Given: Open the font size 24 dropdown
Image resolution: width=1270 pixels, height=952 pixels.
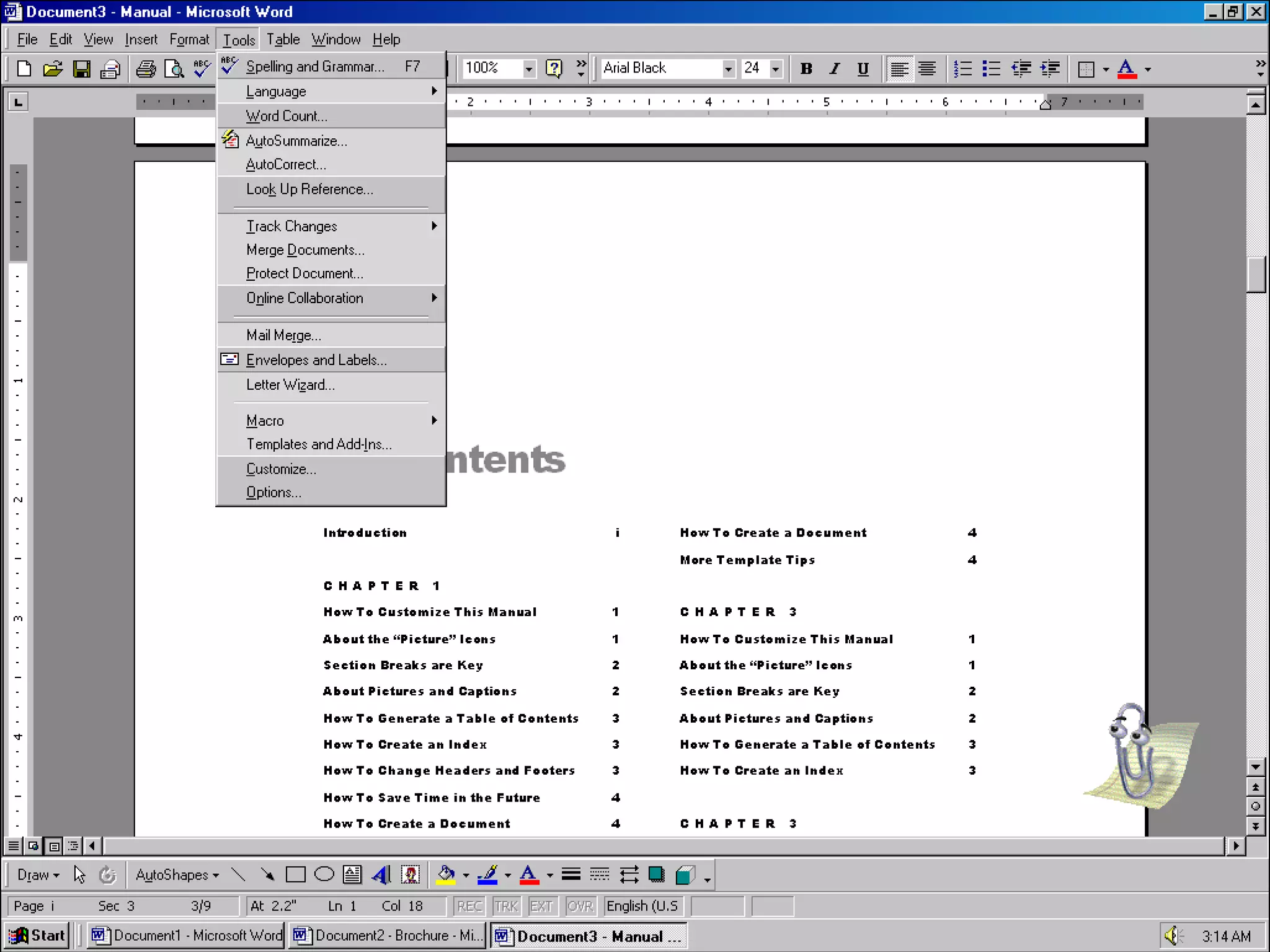Looking at the screenshot, I should click(x=775, y=69).
